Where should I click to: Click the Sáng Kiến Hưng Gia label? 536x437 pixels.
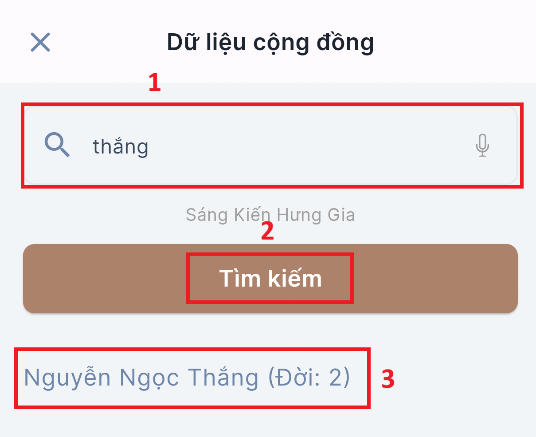tap(270, 215)
